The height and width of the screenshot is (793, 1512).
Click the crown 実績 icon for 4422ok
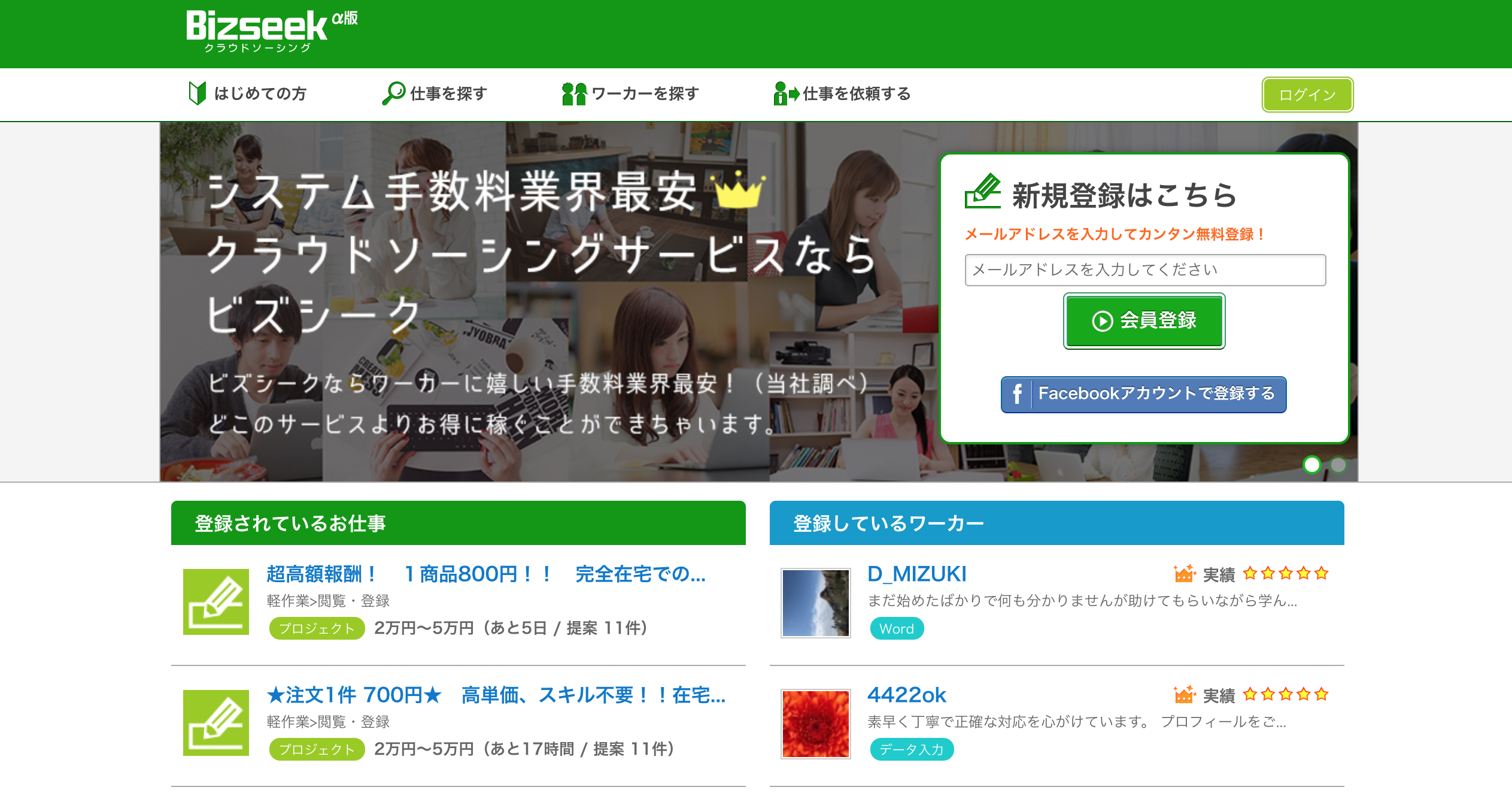(x=1185, y=695)
